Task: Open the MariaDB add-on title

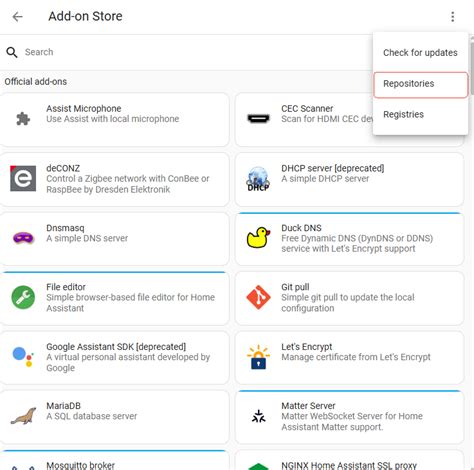Action: point(63,406)
